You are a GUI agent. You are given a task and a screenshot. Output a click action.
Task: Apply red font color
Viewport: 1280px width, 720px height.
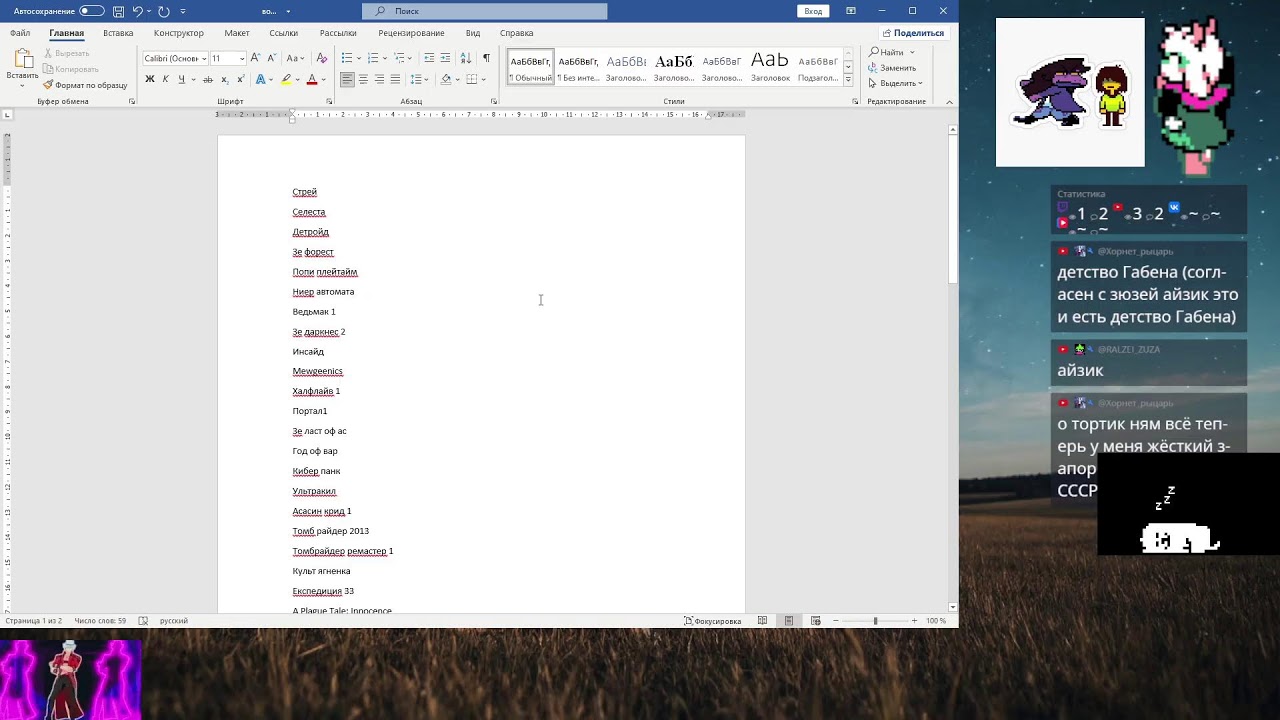(x=311, y=79)
